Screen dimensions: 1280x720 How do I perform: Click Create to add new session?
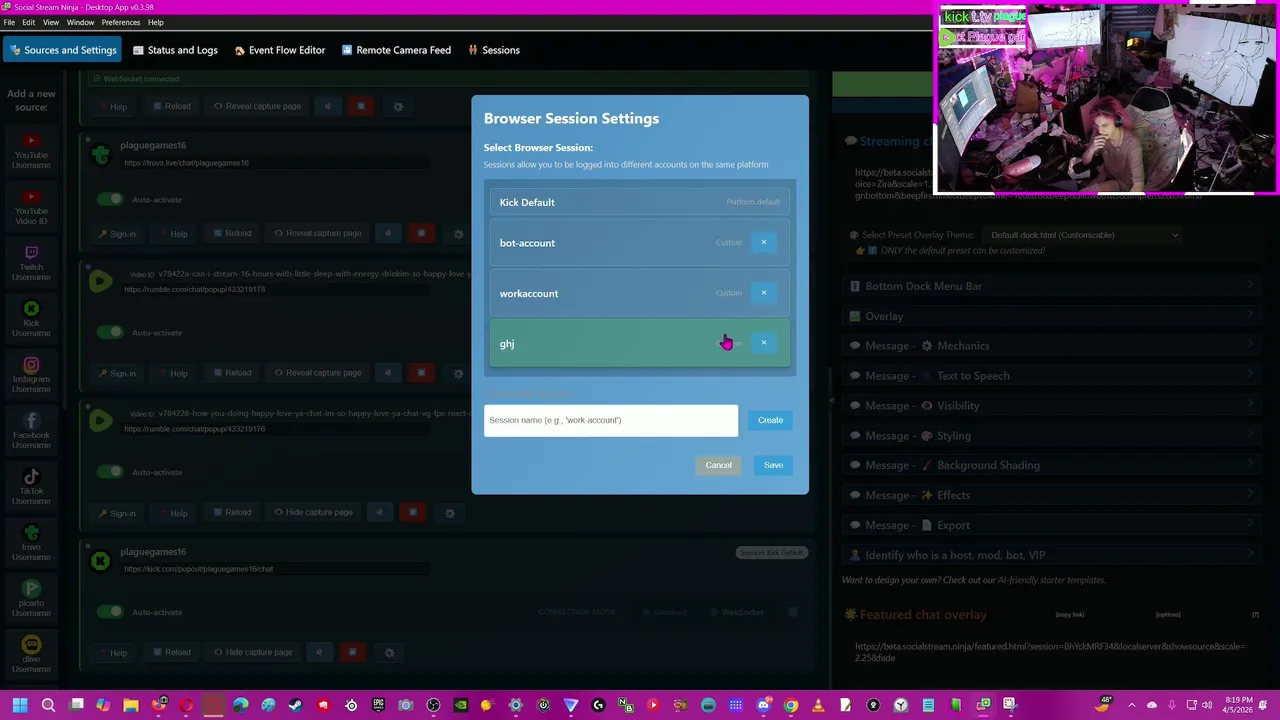pyautogui.click(x=770, y=420)
